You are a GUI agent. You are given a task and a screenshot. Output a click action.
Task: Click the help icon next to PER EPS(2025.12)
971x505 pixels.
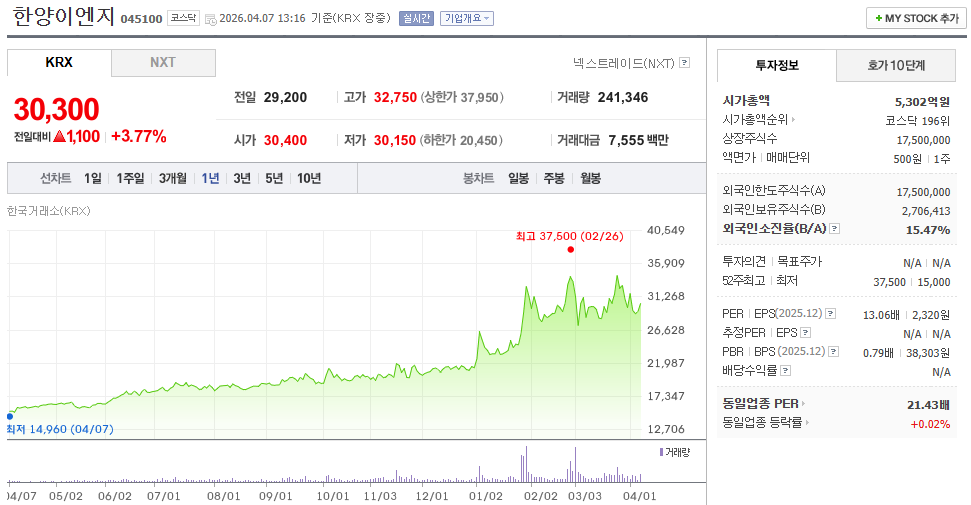[830, 314]
